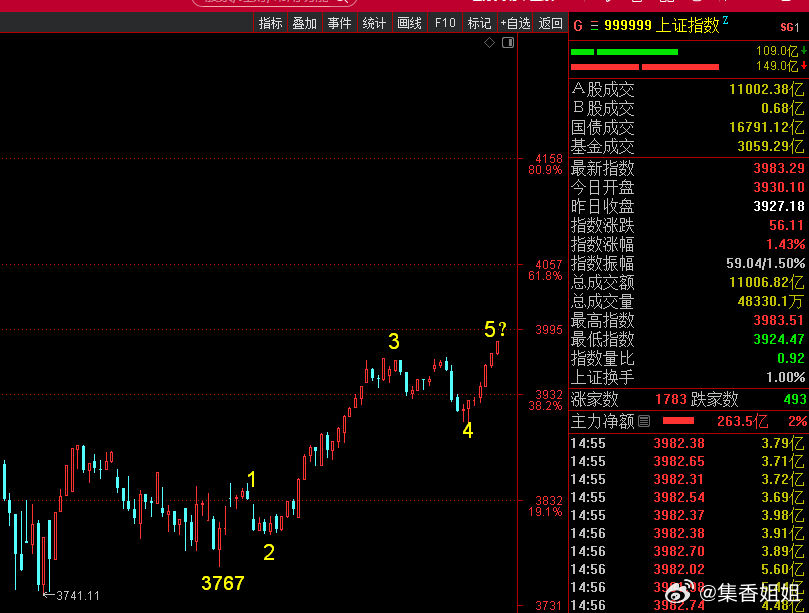
Task: Click the 3995 price level label
Action: click(x=549, y=330)
